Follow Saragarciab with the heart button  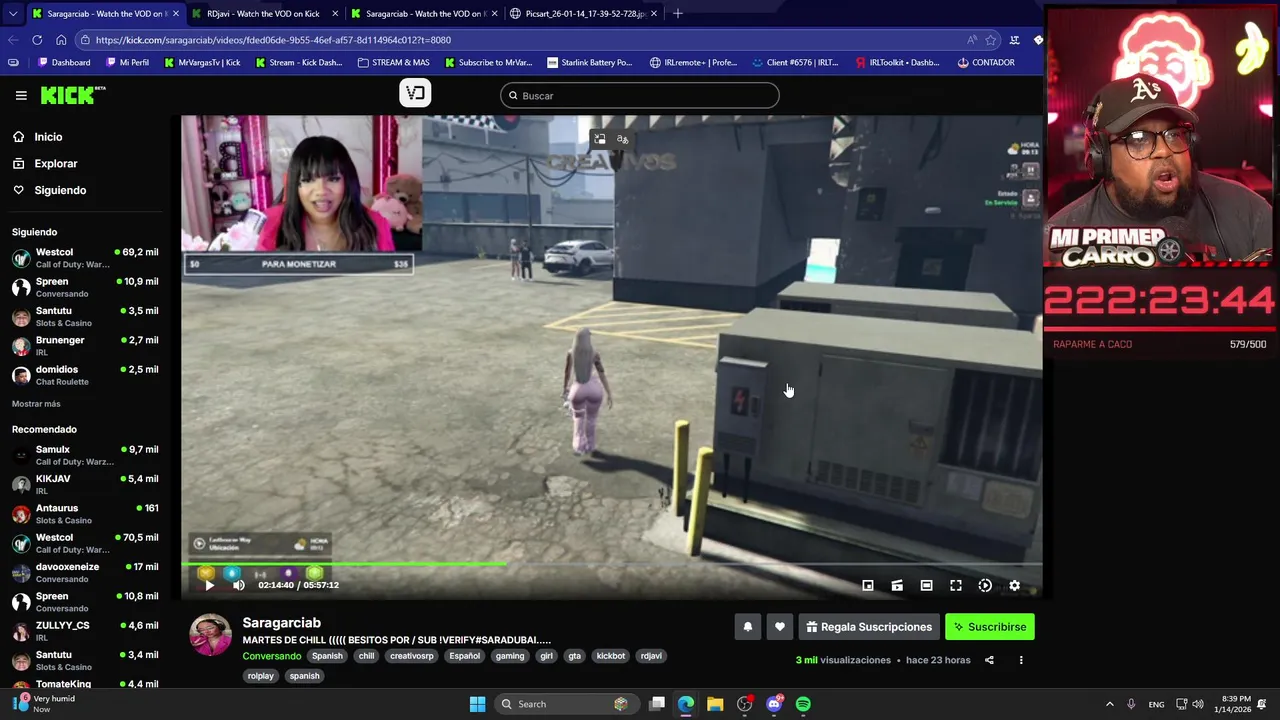pos(780,627)
